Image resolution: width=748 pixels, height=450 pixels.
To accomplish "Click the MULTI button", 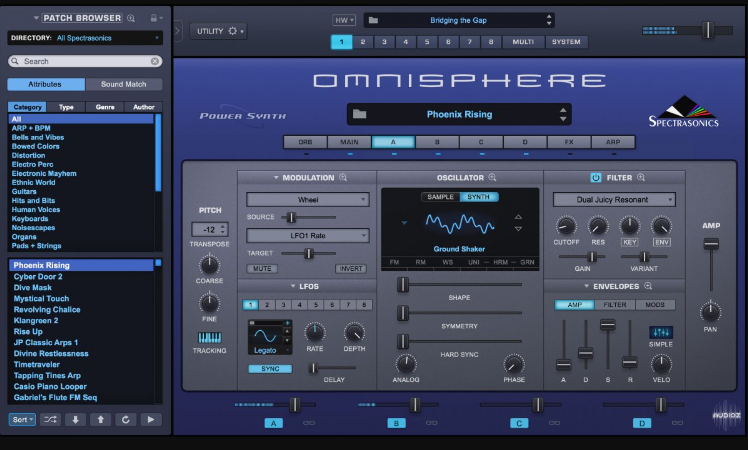I will coord(523,42).
